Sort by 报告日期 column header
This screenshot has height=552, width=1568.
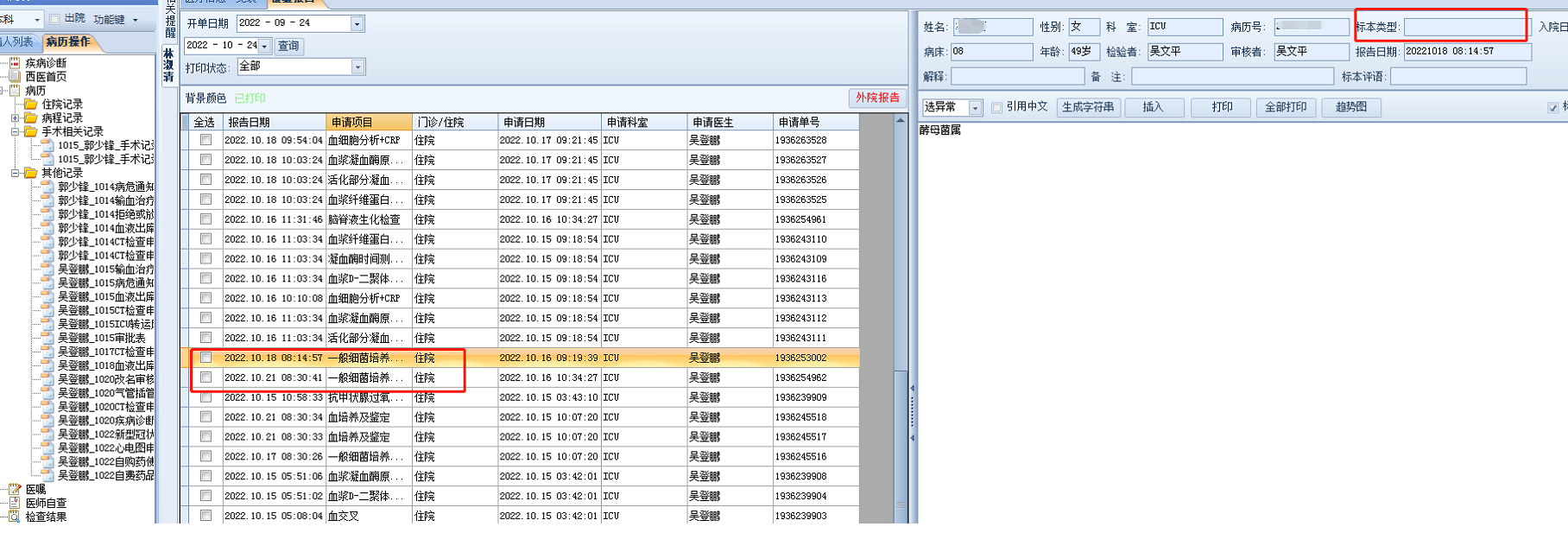275,123
